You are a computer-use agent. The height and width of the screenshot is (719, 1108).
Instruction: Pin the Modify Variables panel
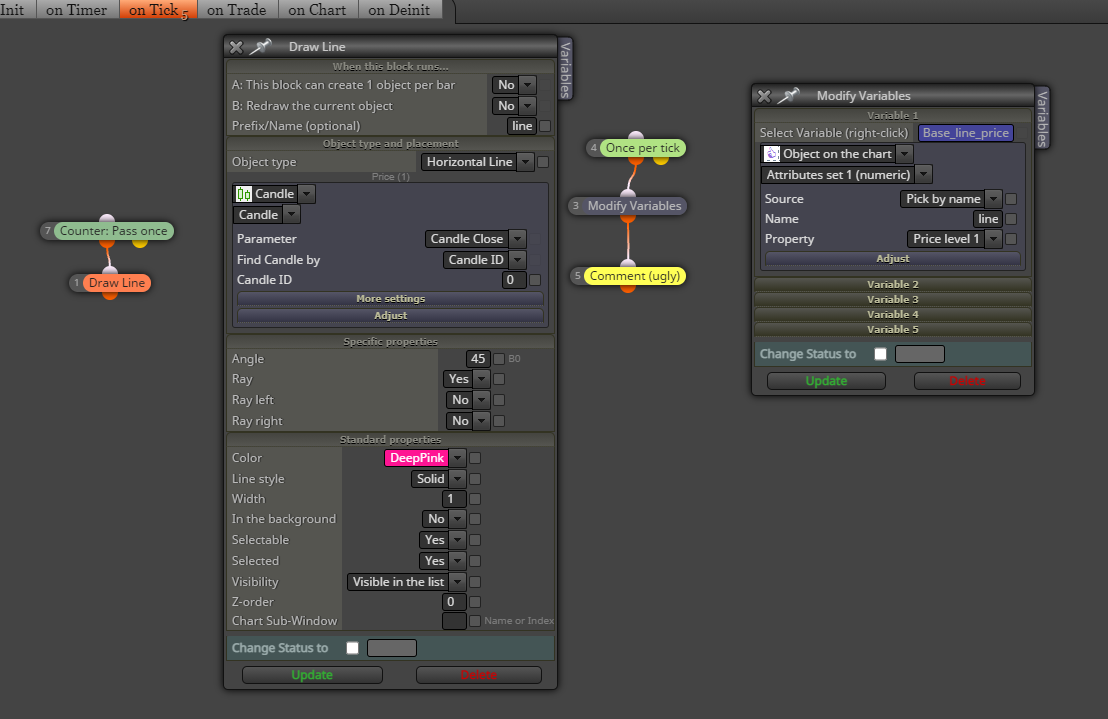[x=789, y=95]
